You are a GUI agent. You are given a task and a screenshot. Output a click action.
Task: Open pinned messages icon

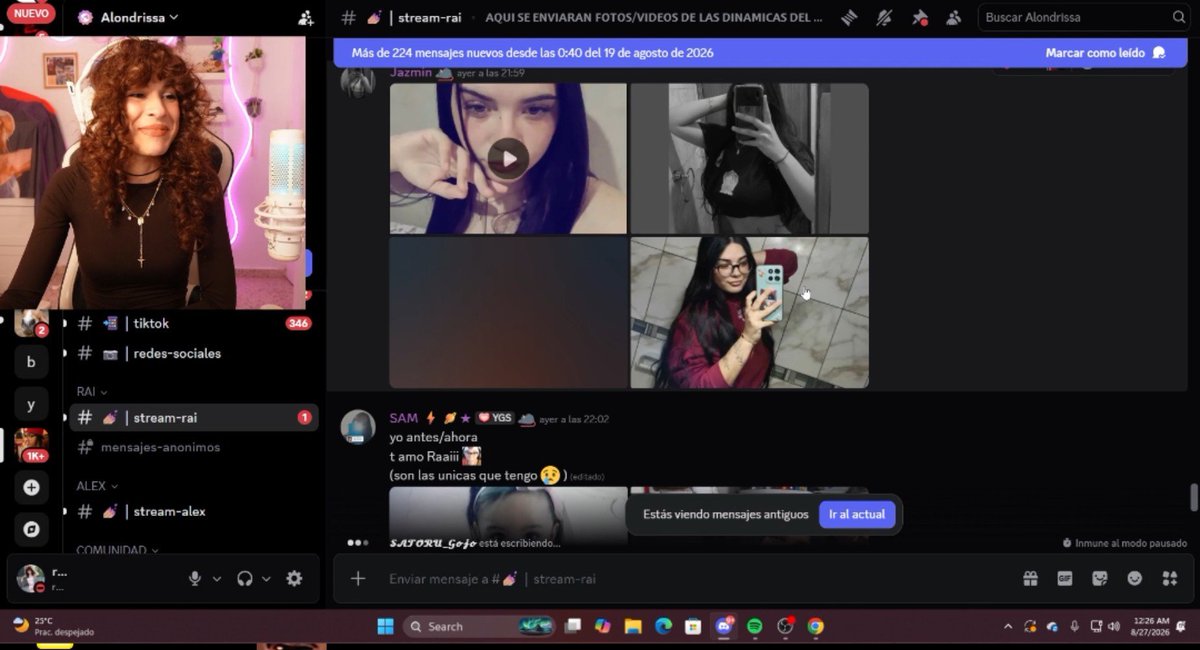coord(919,17)
